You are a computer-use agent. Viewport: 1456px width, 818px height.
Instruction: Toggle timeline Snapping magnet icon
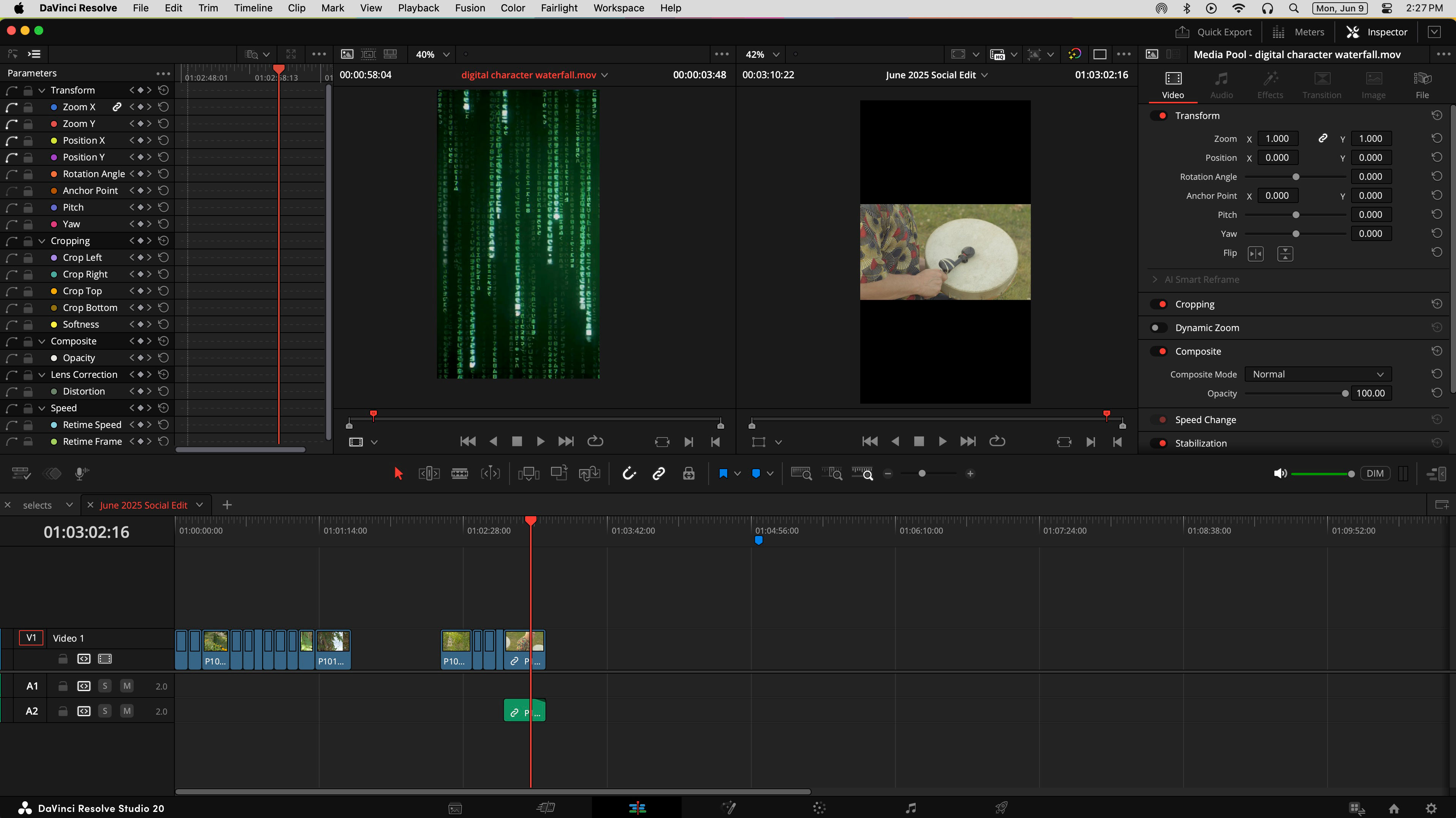coord(629,474)
